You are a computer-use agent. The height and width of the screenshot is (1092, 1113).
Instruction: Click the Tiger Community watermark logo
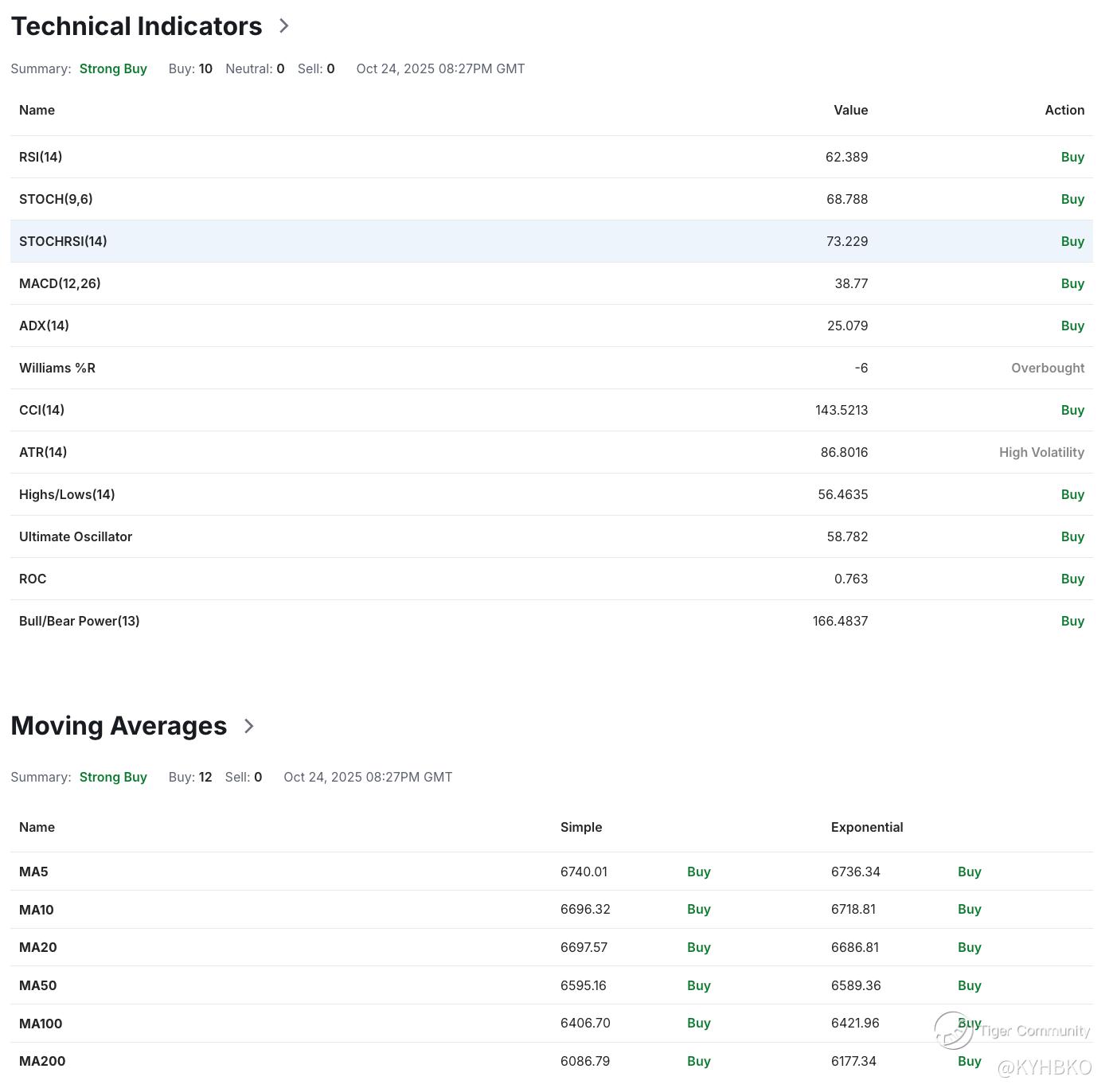click(954, 1032)
